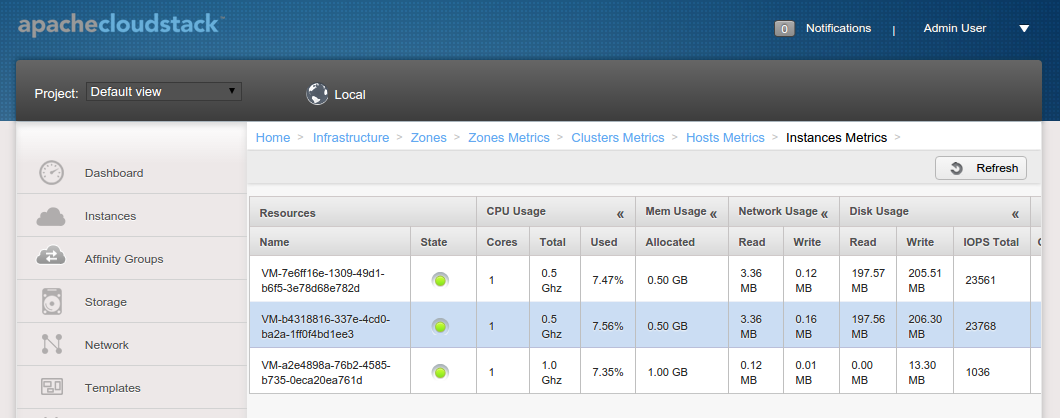1060x418 pixels.
Task: Collapse the Network Usage column group
Action: (x=824, y=214)
